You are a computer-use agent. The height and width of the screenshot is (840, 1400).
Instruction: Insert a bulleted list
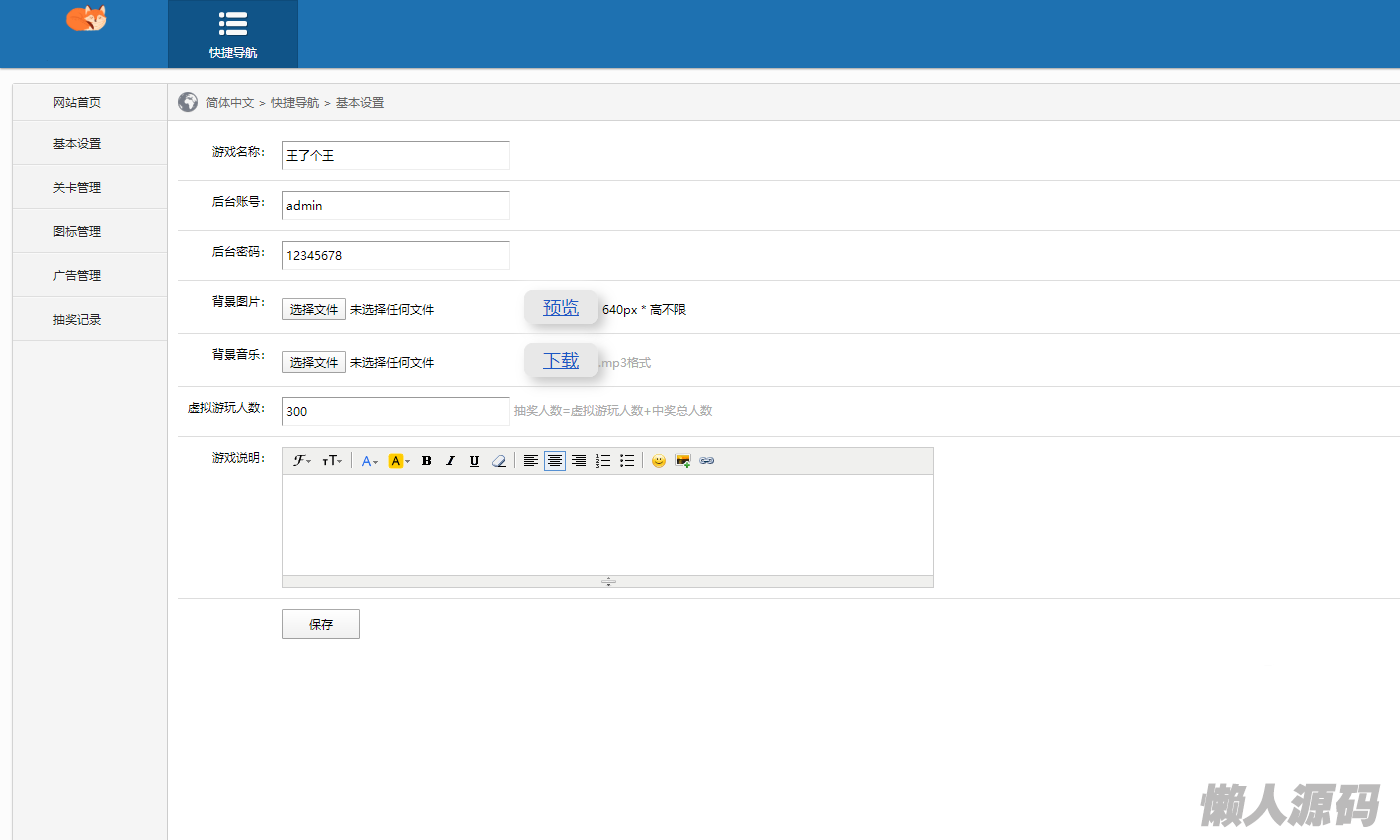[627, 461]
